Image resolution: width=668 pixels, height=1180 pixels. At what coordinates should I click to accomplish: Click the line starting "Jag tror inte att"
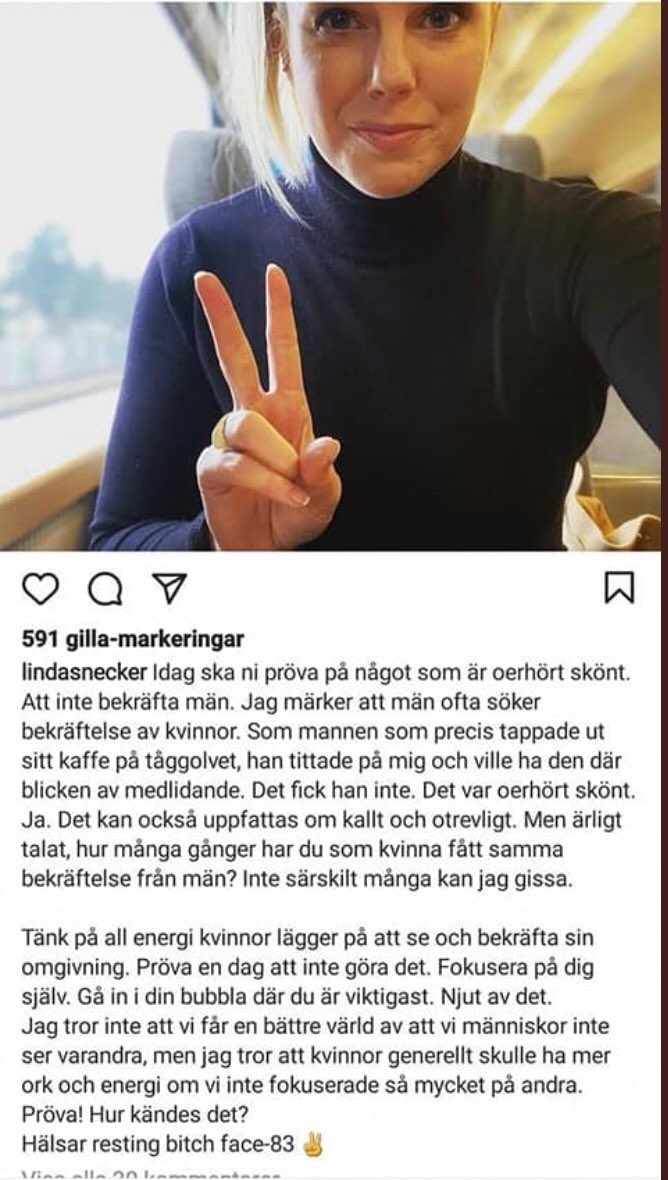(316, 1026)
